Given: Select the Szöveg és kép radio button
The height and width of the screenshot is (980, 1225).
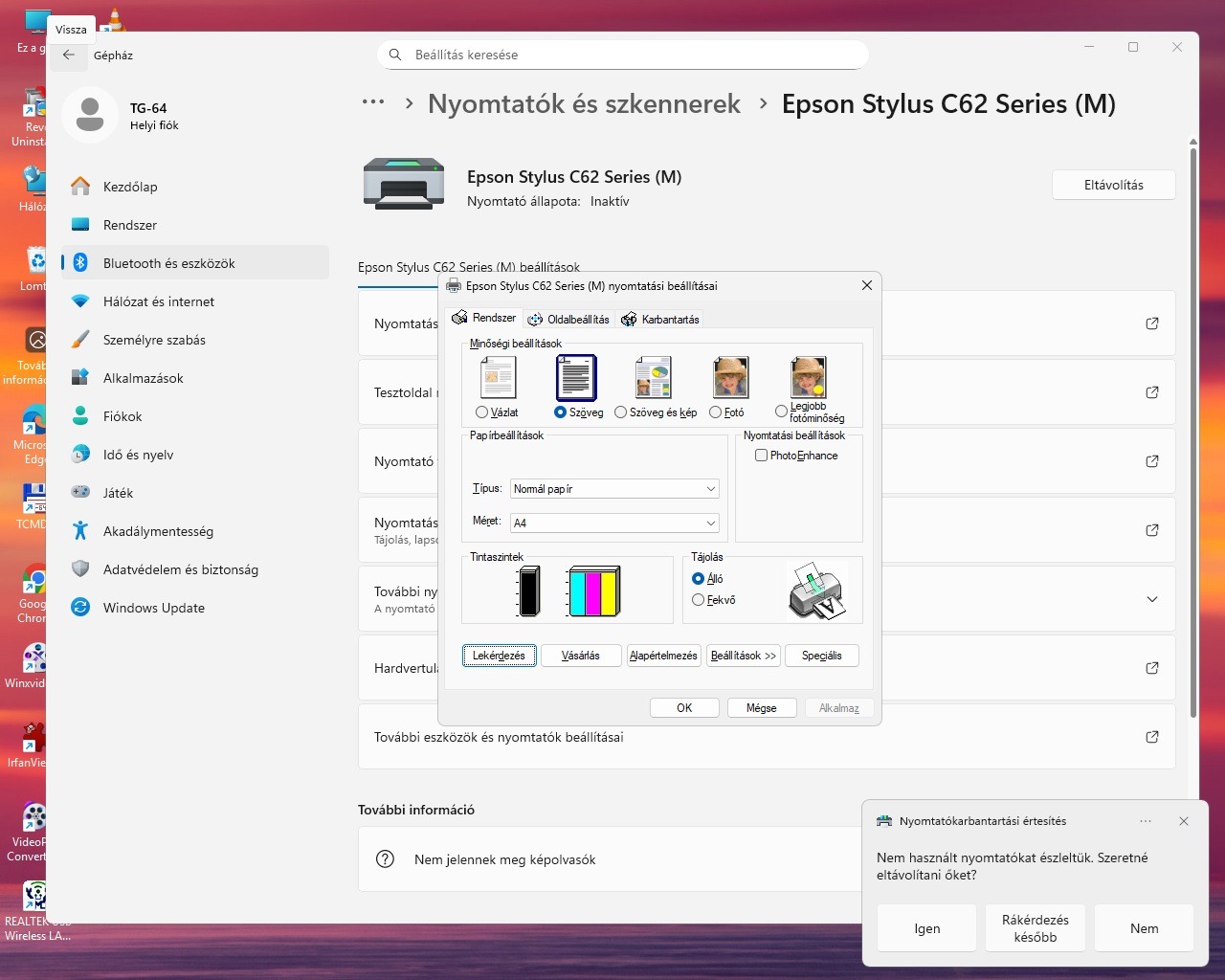Looking at the screenshot, I should tap(620, 412).
